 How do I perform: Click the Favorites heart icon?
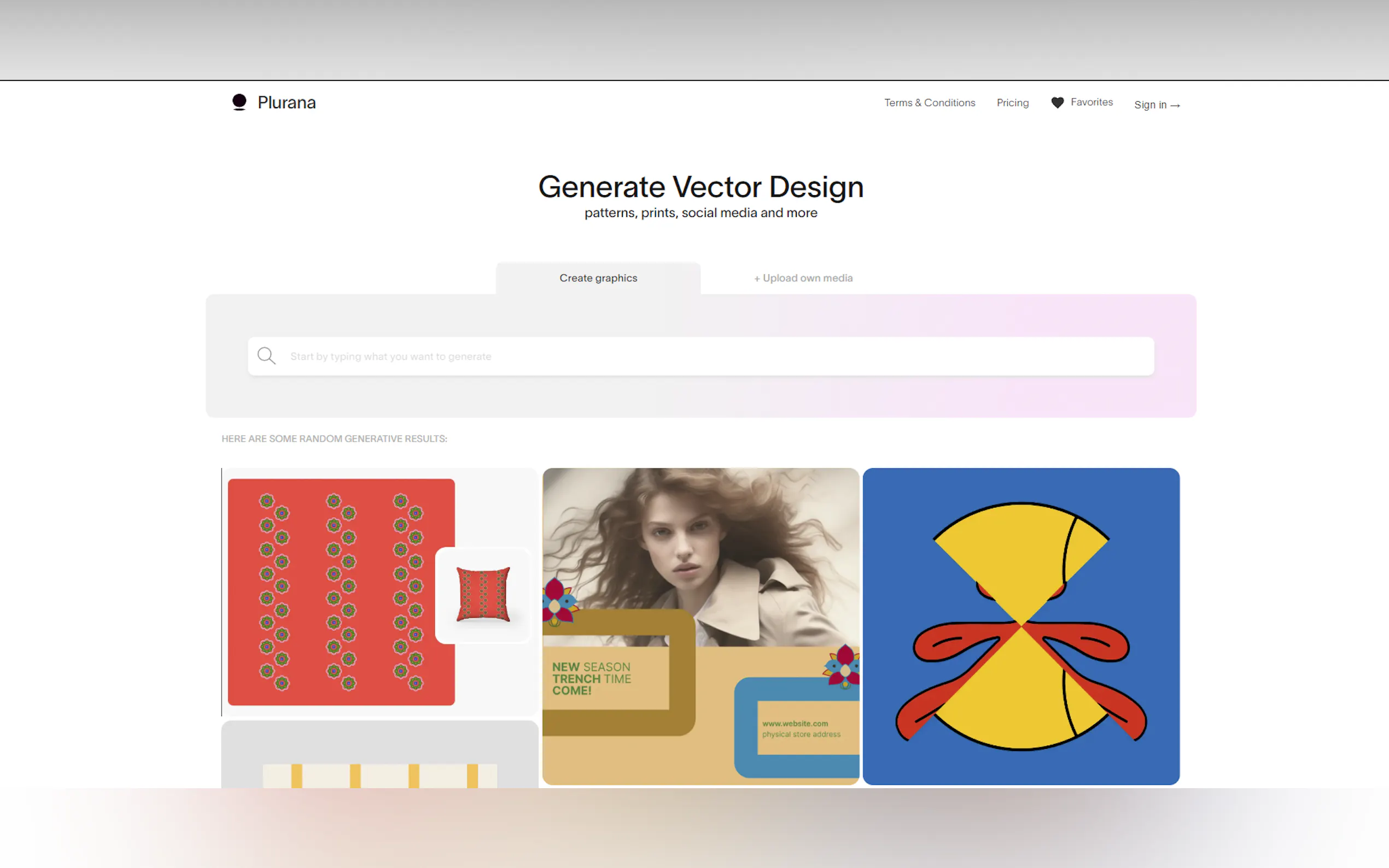coord(1057,102)
